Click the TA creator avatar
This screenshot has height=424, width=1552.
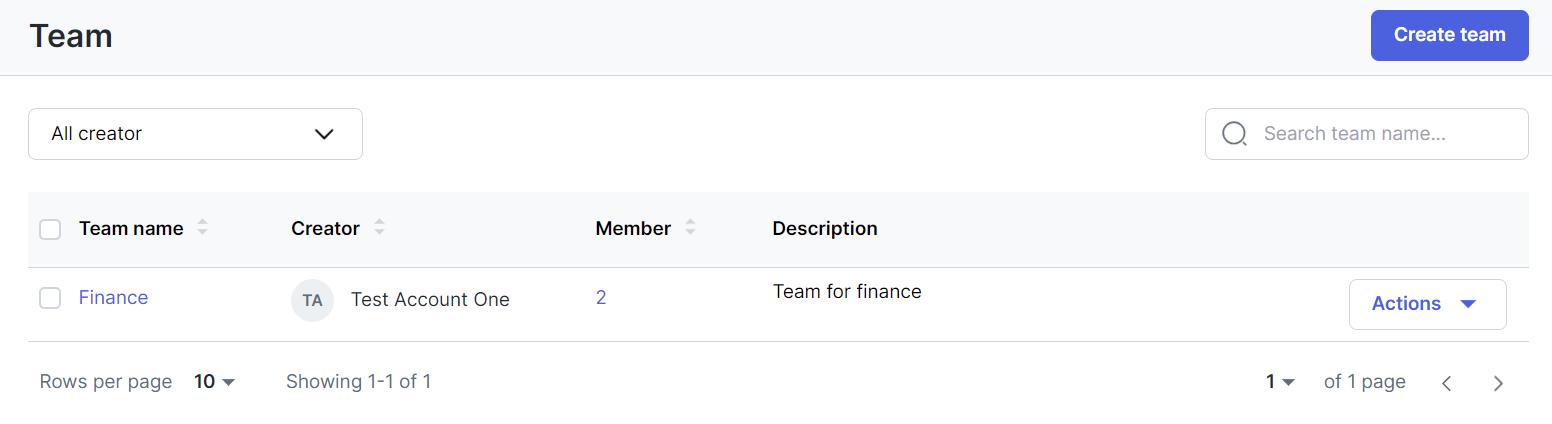click(x=312, y=300)
